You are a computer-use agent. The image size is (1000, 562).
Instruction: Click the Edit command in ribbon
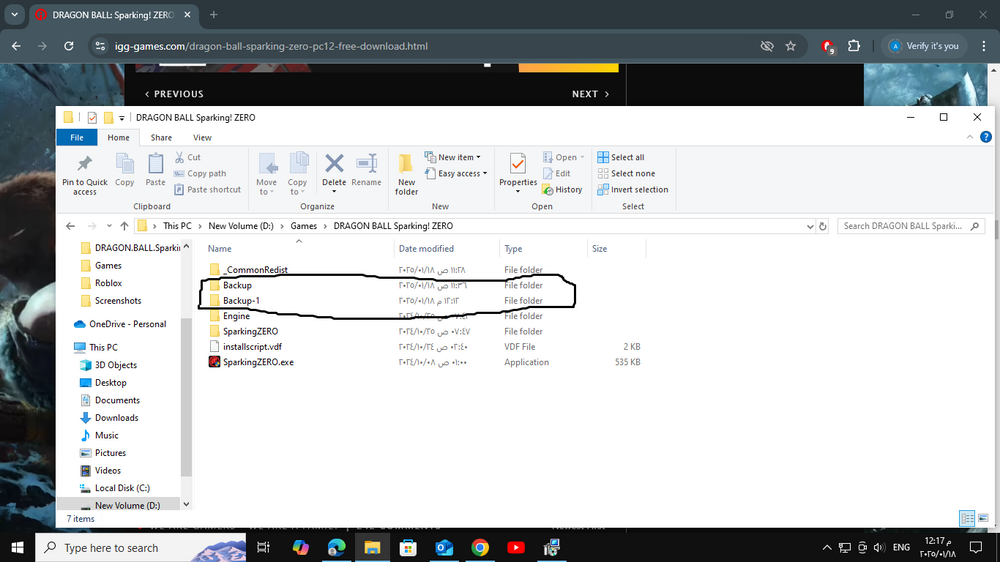pyautogui.click(x=556, y=174)
